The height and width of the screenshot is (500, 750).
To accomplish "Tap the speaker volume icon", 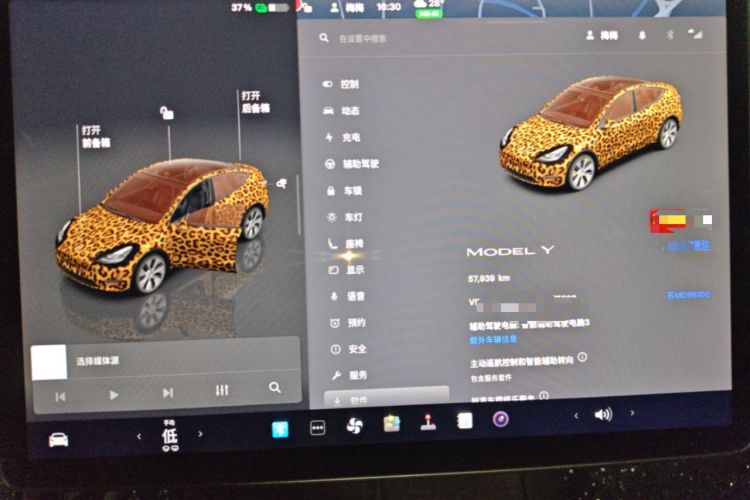I will [x=603, y=414].
